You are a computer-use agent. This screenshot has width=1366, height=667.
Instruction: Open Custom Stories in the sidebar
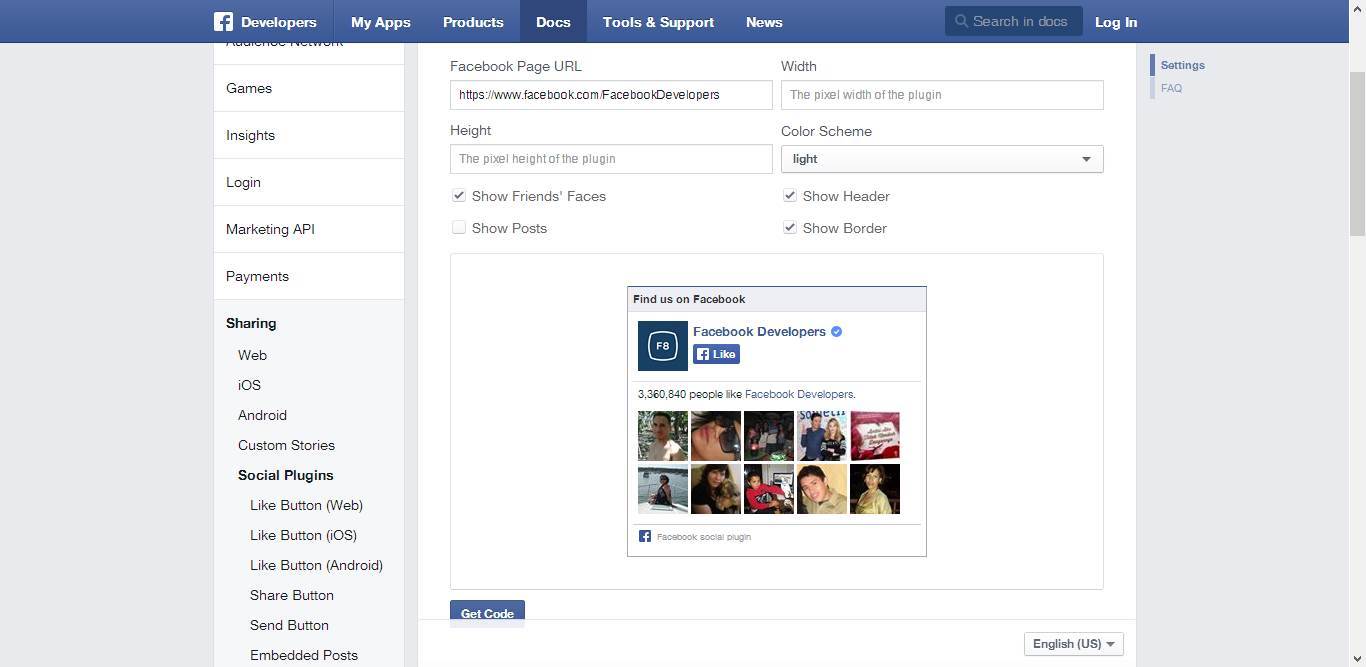(x=286, y=445)
